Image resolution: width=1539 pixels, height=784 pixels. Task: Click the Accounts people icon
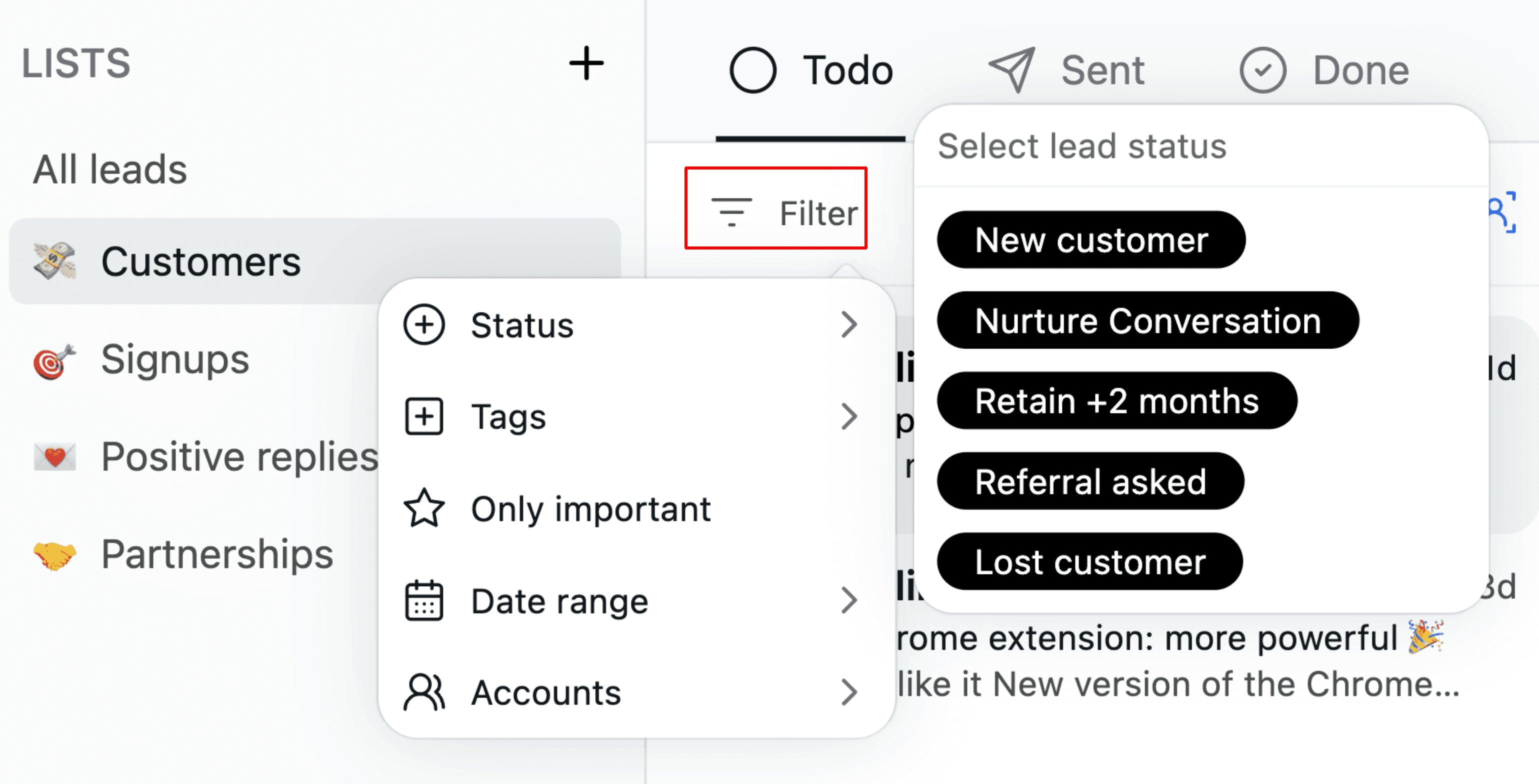424,692
